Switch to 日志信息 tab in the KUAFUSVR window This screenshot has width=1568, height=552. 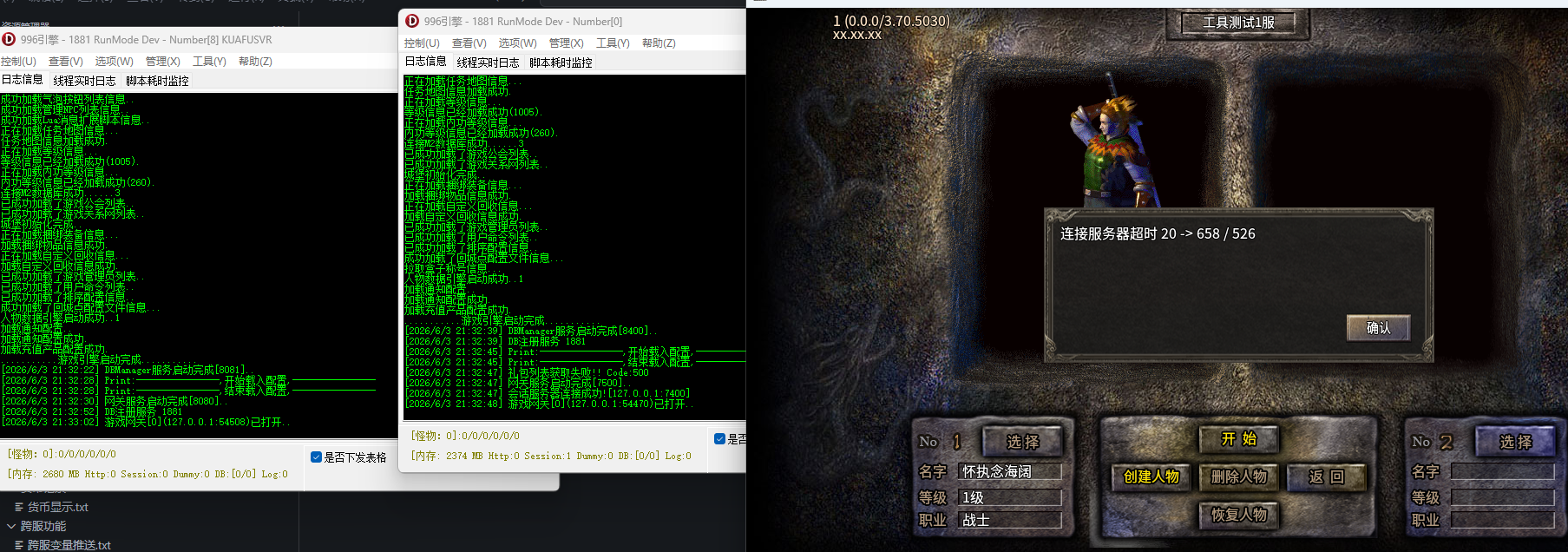click(x=22, y=79)
